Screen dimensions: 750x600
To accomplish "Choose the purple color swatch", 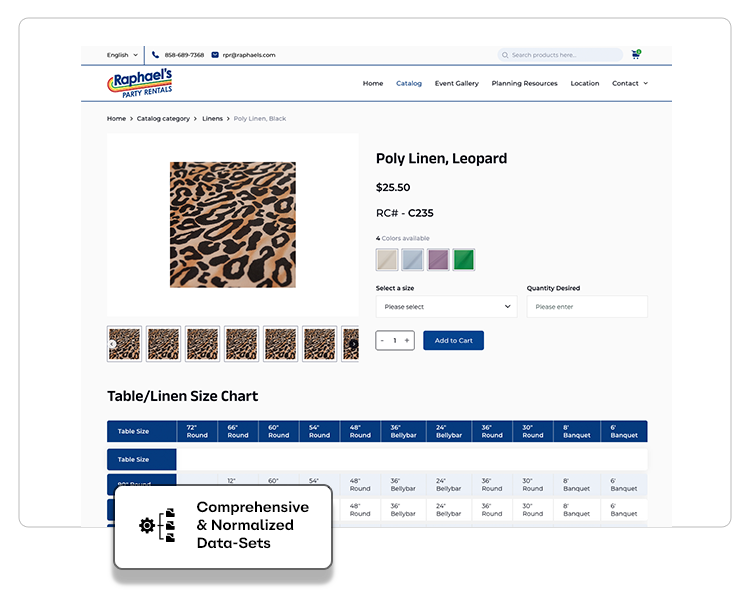I will [x=438, y=260].
